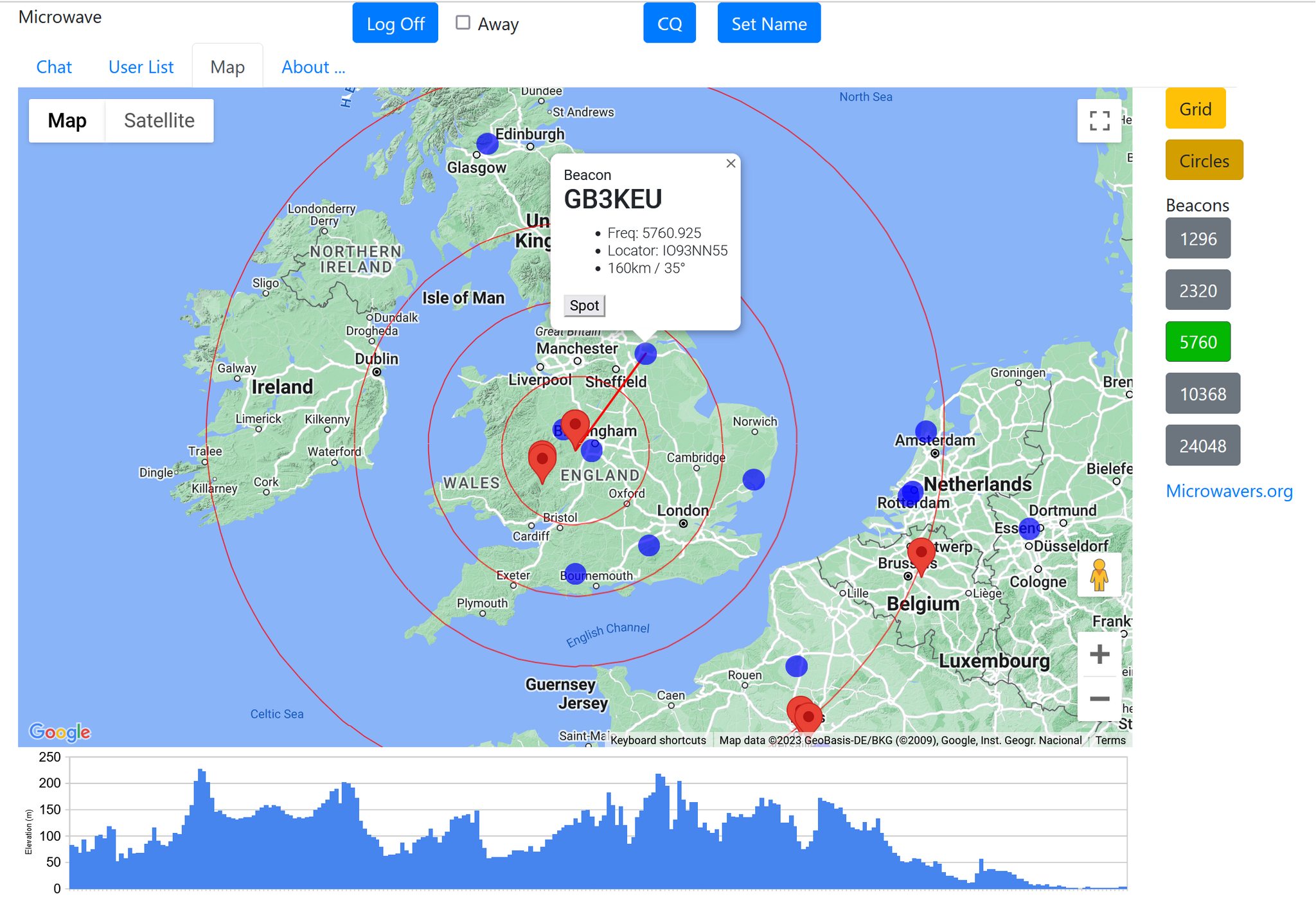Screen dimensions: 1316x912
Task: Click the '160km / 35°' text
Action: [646, 268]
